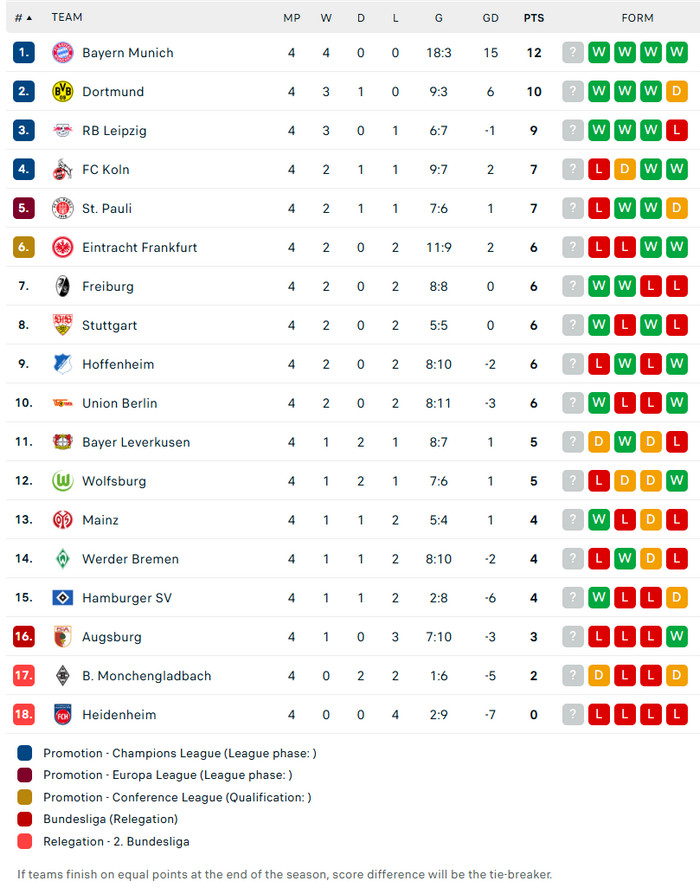Open the Heidenheim team page
700x888 pixels.
(119, 715)
